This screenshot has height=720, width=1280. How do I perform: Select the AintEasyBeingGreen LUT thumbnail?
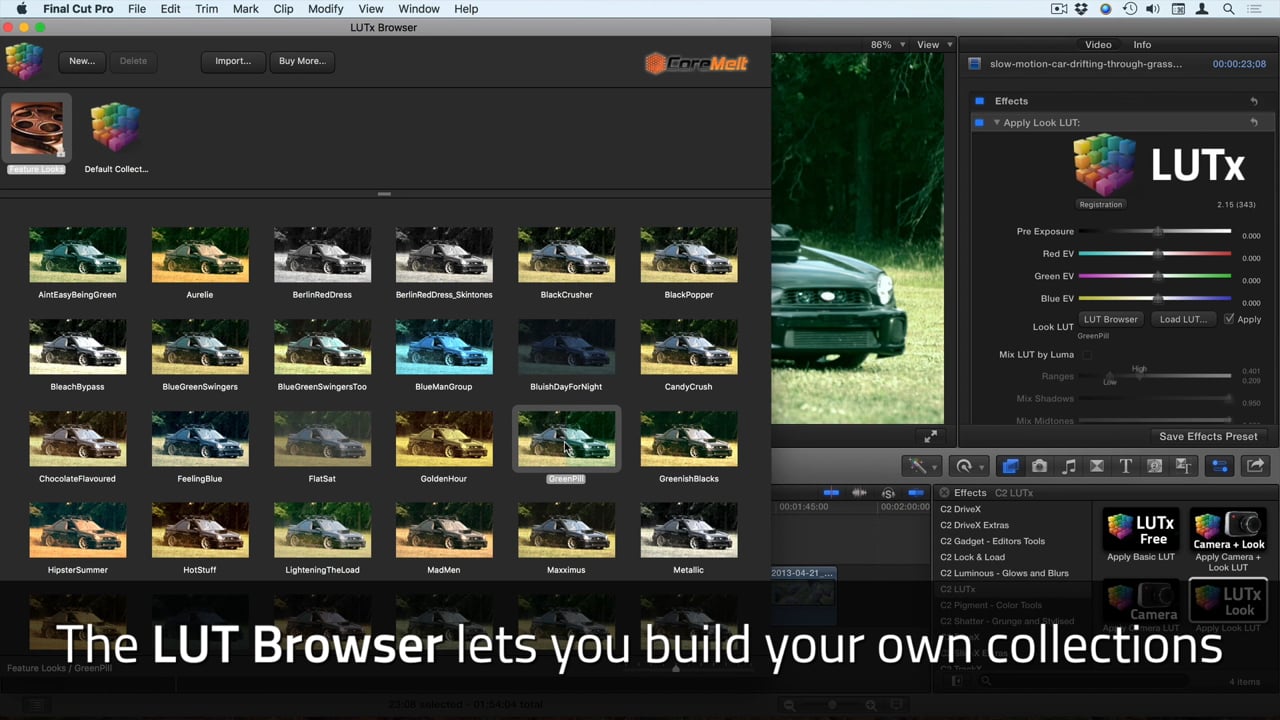[x=77, y=255]
